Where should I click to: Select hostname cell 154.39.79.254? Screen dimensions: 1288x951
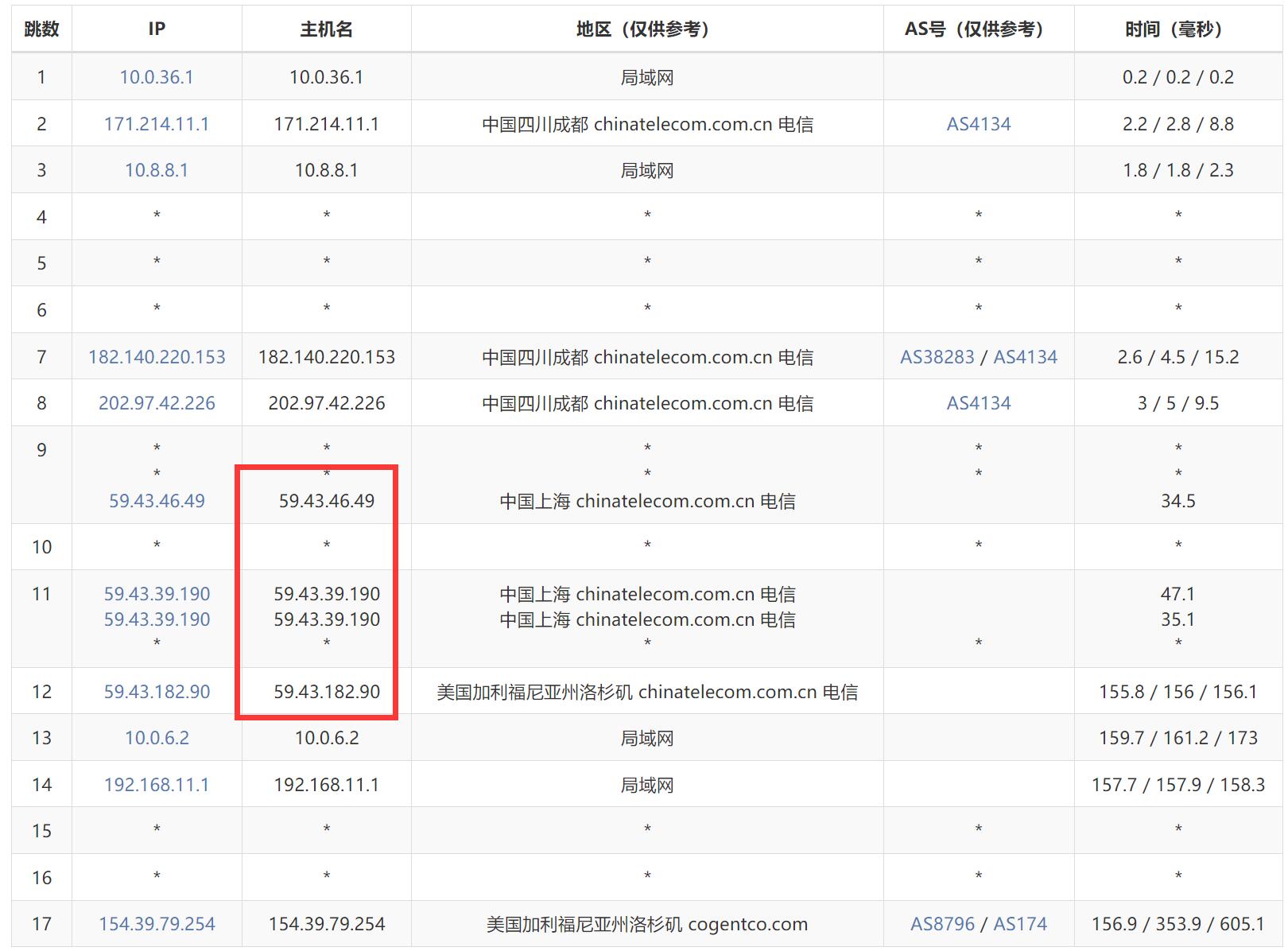point(327,924)
